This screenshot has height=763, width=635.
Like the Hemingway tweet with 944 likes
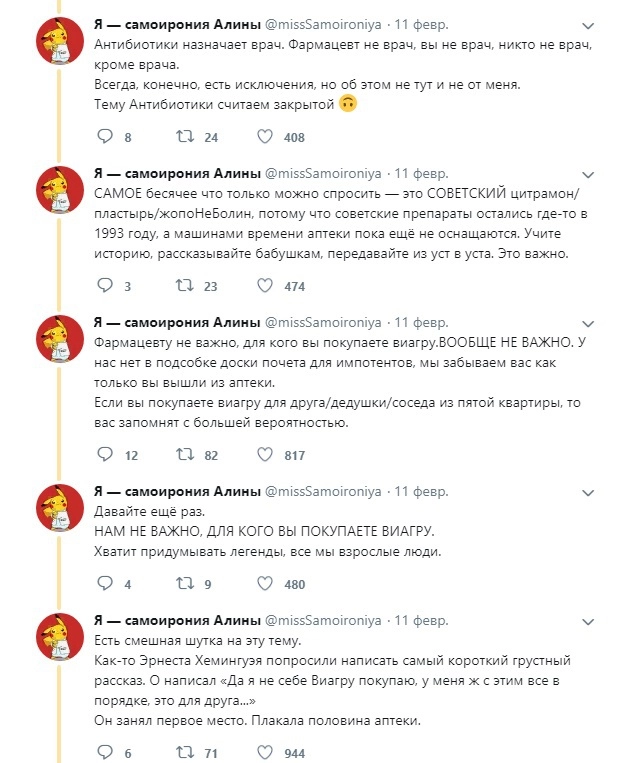265,752
